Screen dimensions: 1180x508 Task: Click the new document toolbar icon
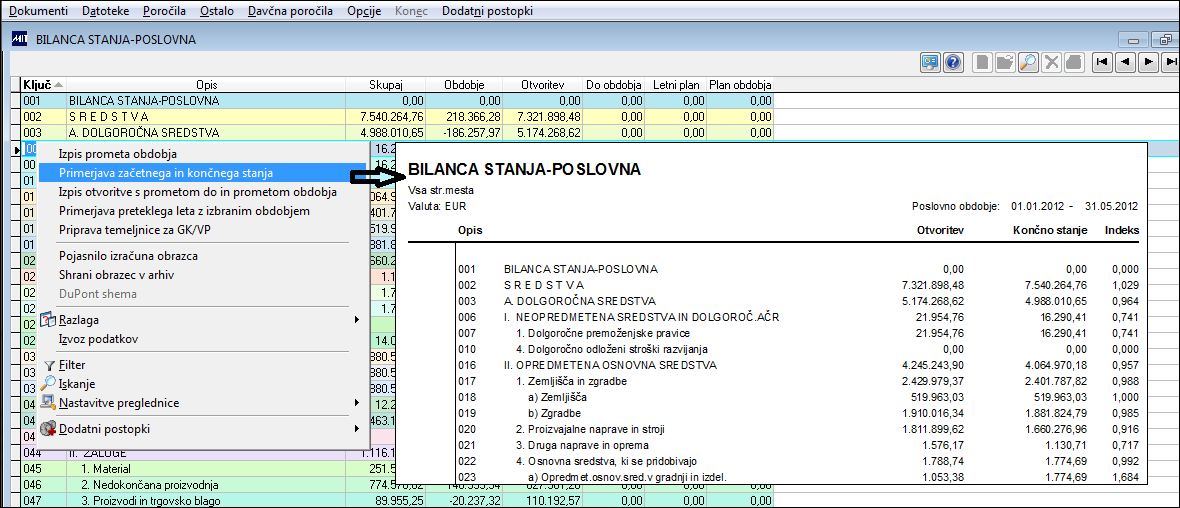[x=982, y=62]
